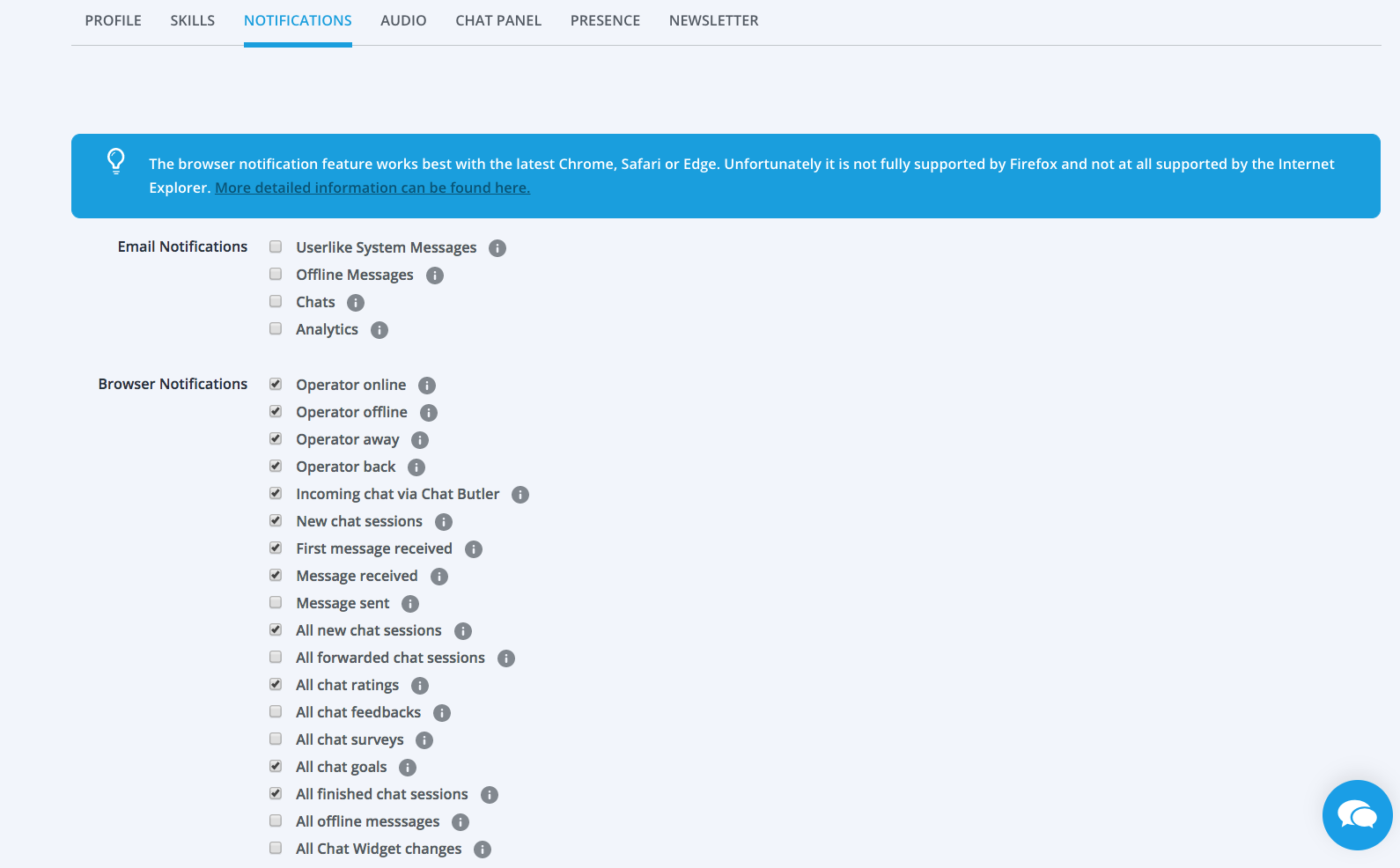Enable Offline Messages email notifications
The width and height of the screenshot is (1400, 868).
(x=276, y=274)
